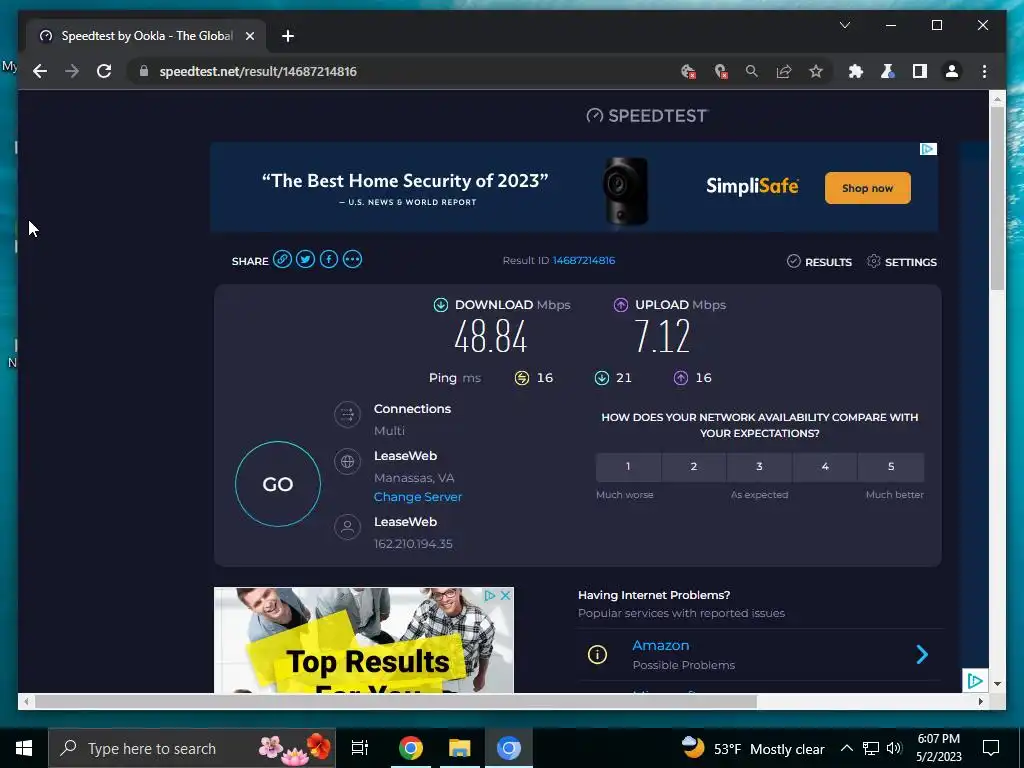Rate network availability as 3
The width and height of the screenshot is (1024, 768).
pos(760,466)
